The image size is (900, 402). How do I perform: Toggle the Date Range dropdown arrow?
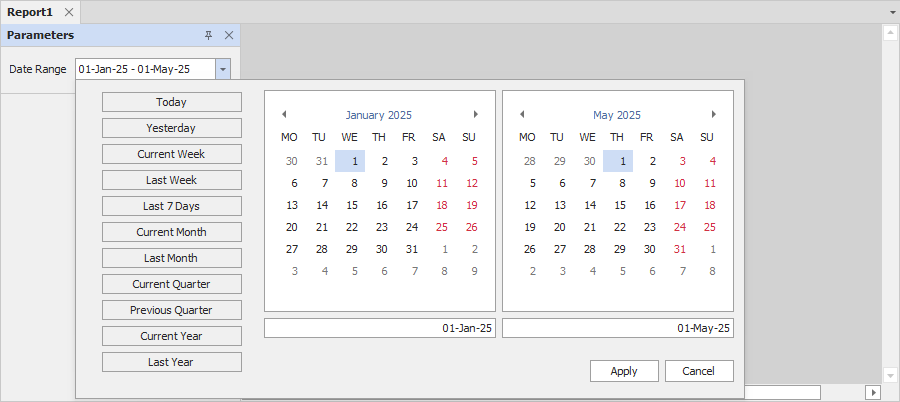(223, 69)
